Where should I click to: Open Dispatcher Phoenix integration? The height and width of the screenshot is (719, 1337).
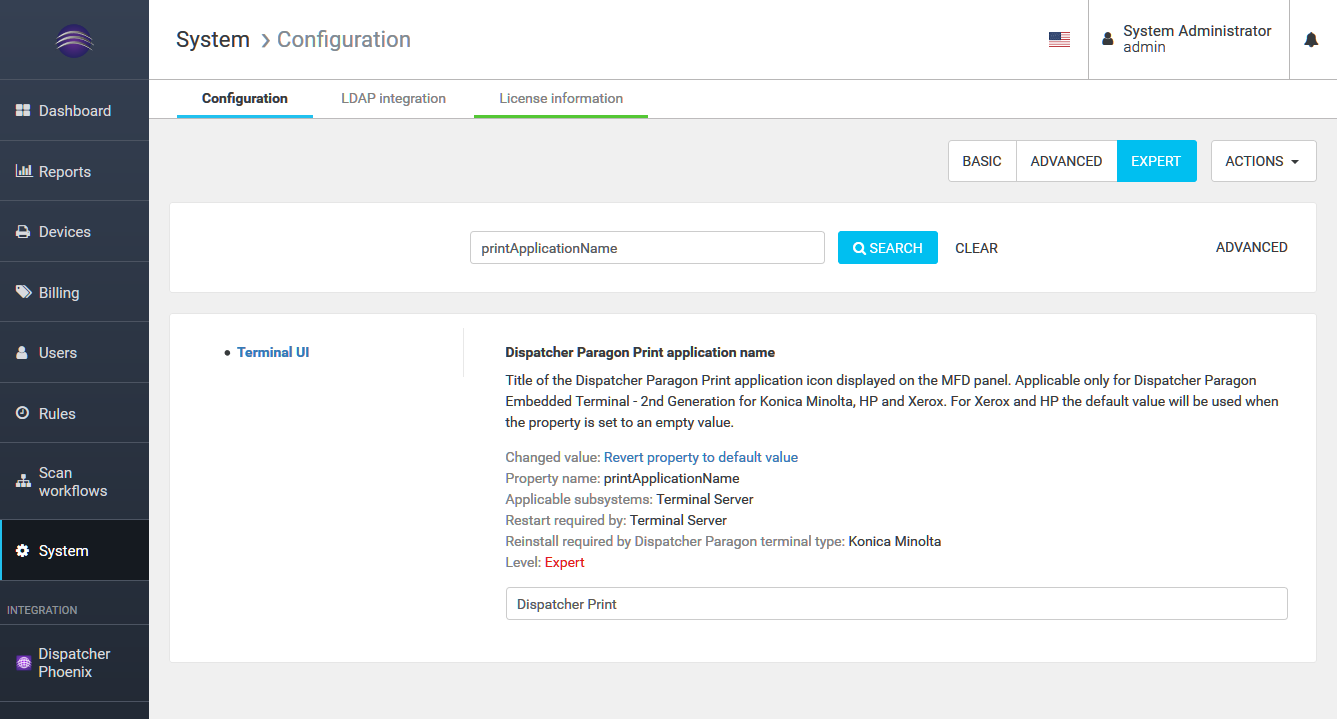(74, 663)
